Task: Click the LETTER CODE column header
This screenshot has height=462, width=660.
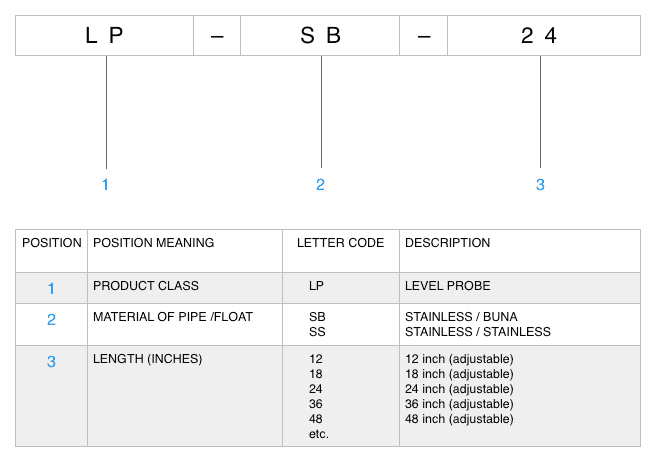Action: pyautogui.click(x=341, y=243)
